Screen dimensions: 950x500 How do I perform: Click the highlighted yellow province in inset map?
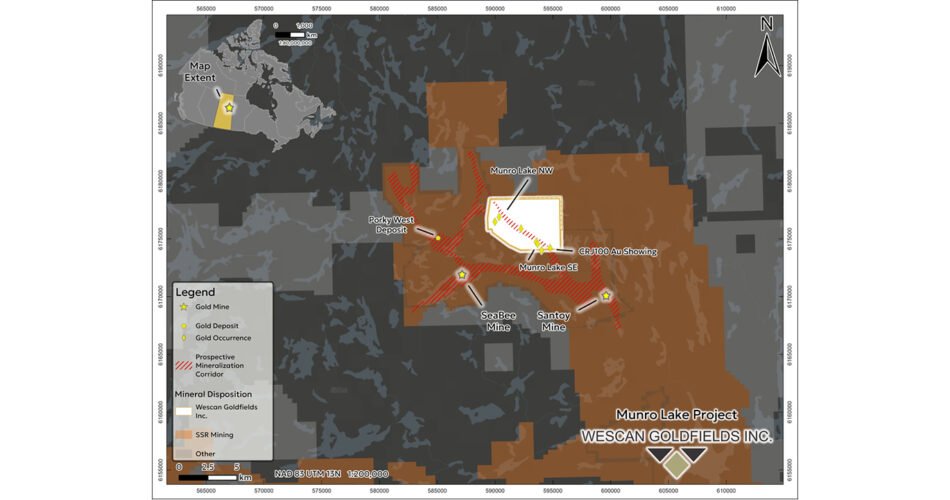[224, 112]
